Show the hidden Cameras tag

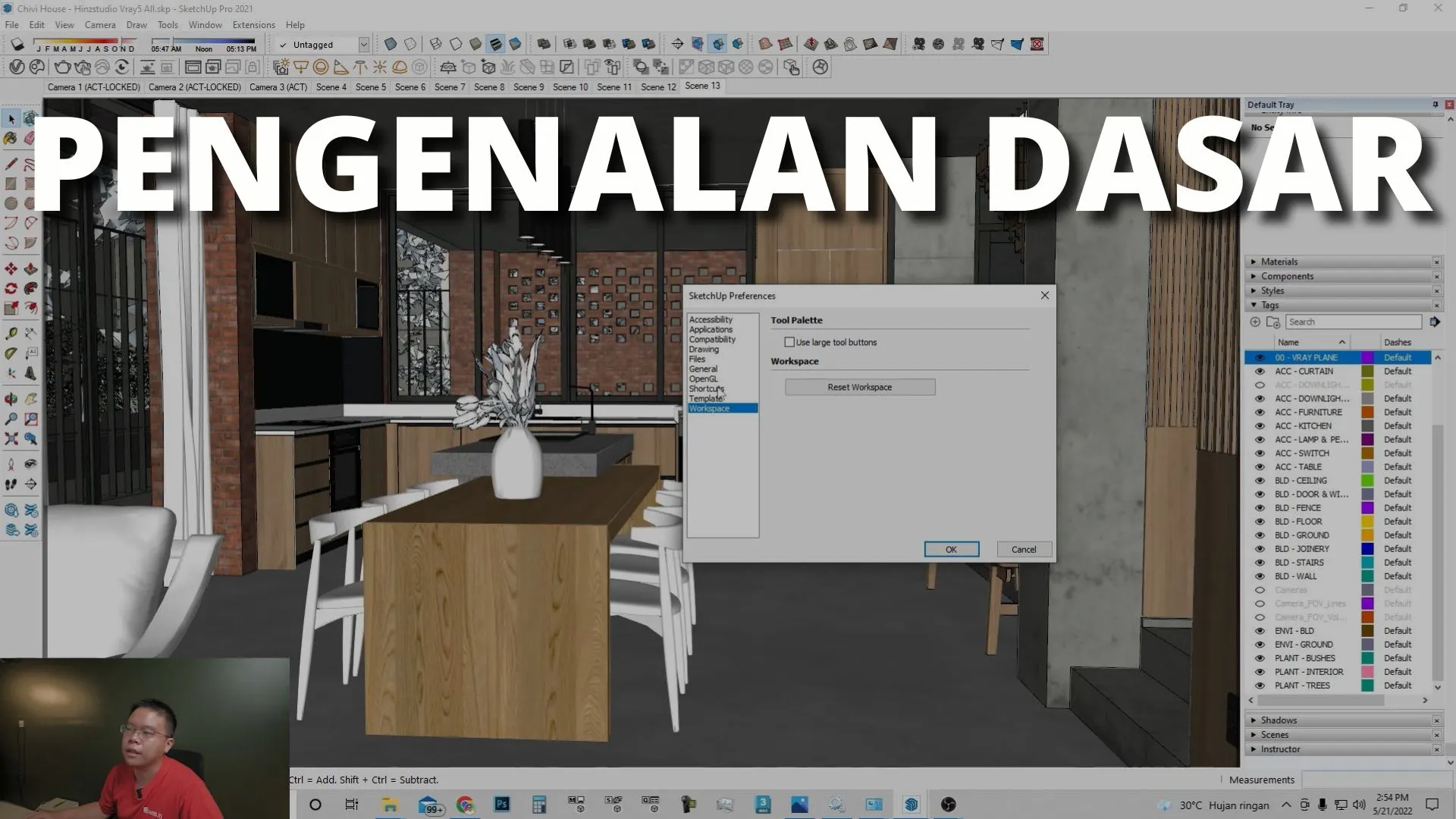pos(1260,590)
